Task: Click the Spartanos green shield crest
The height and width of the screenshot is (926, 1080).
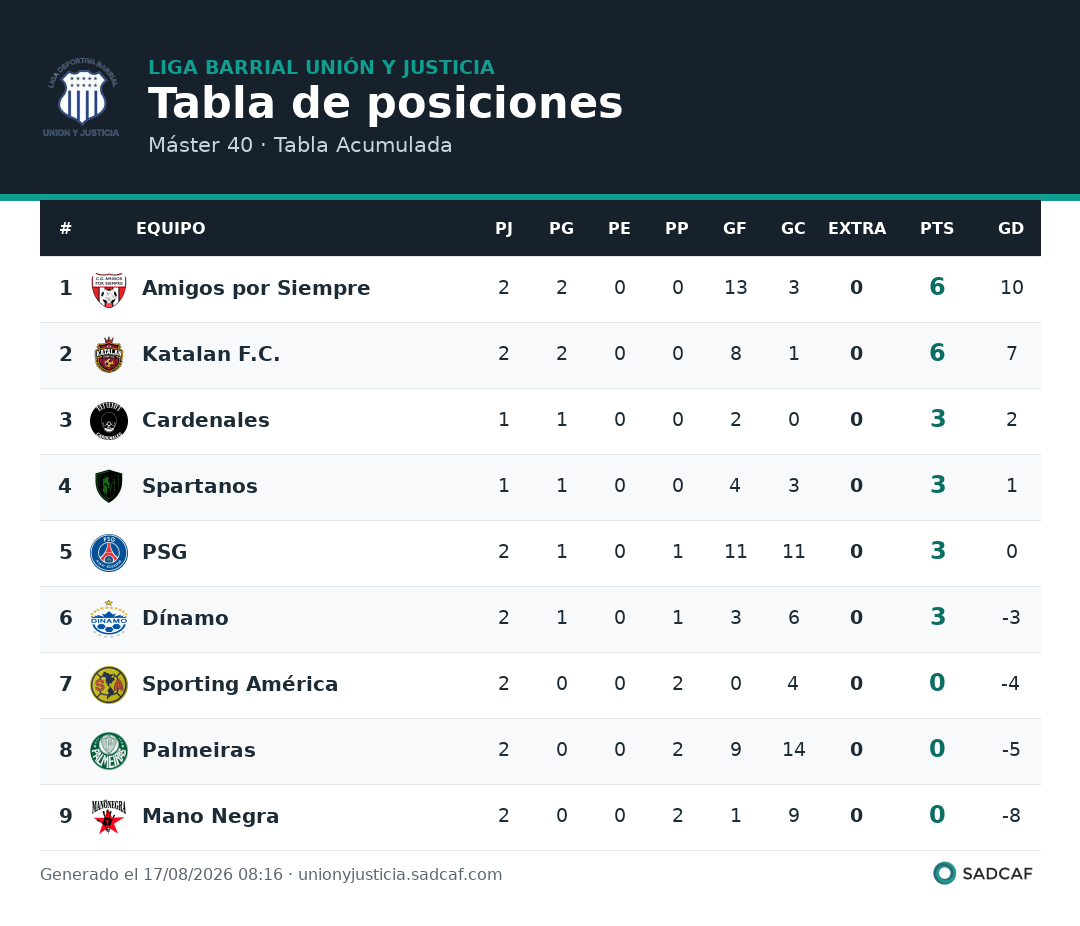Action: point(109,486)
